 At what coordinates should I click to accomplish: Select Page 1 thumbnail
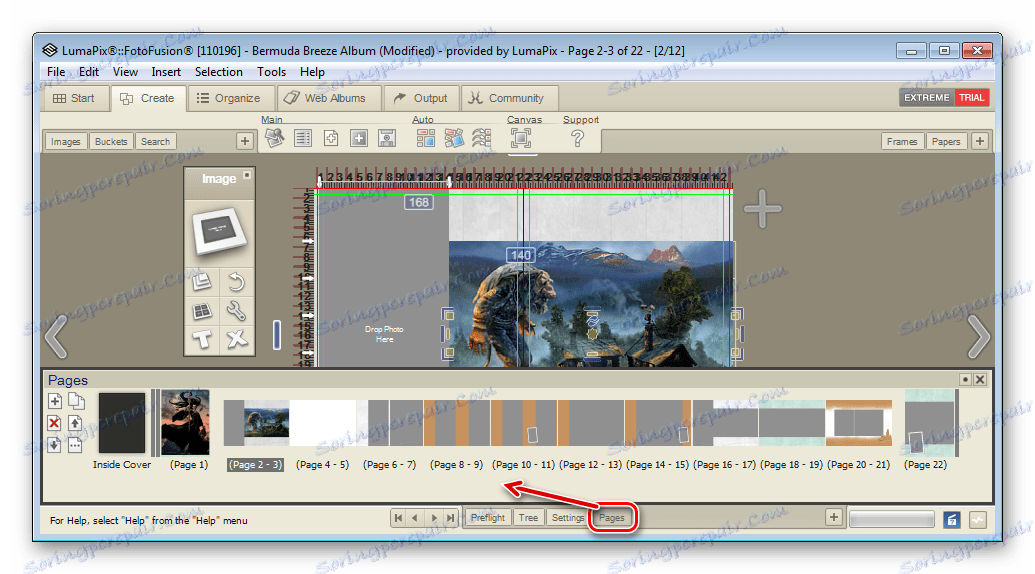(185, 422)
